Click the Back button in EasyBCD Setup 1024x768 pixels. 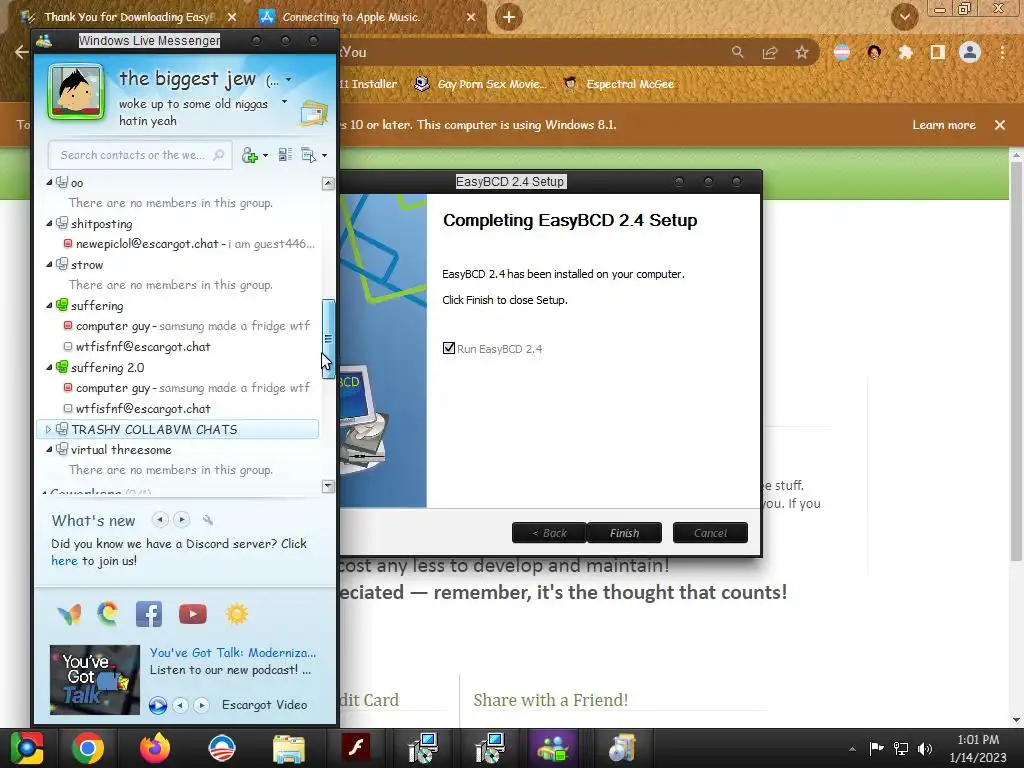point(549,533)
